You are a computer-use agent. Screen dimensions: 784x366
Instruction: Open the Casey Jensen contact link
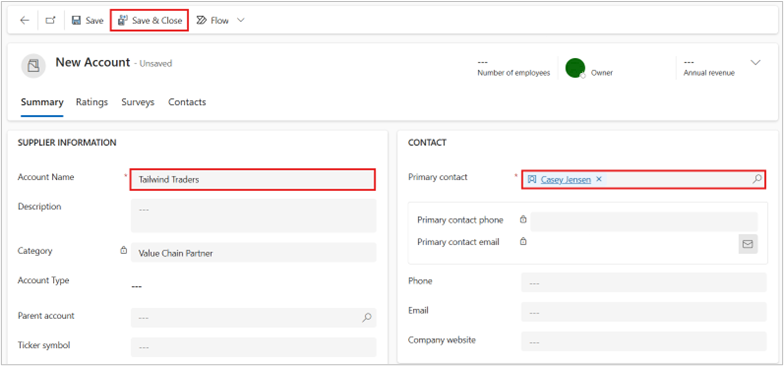click(566, 180)
